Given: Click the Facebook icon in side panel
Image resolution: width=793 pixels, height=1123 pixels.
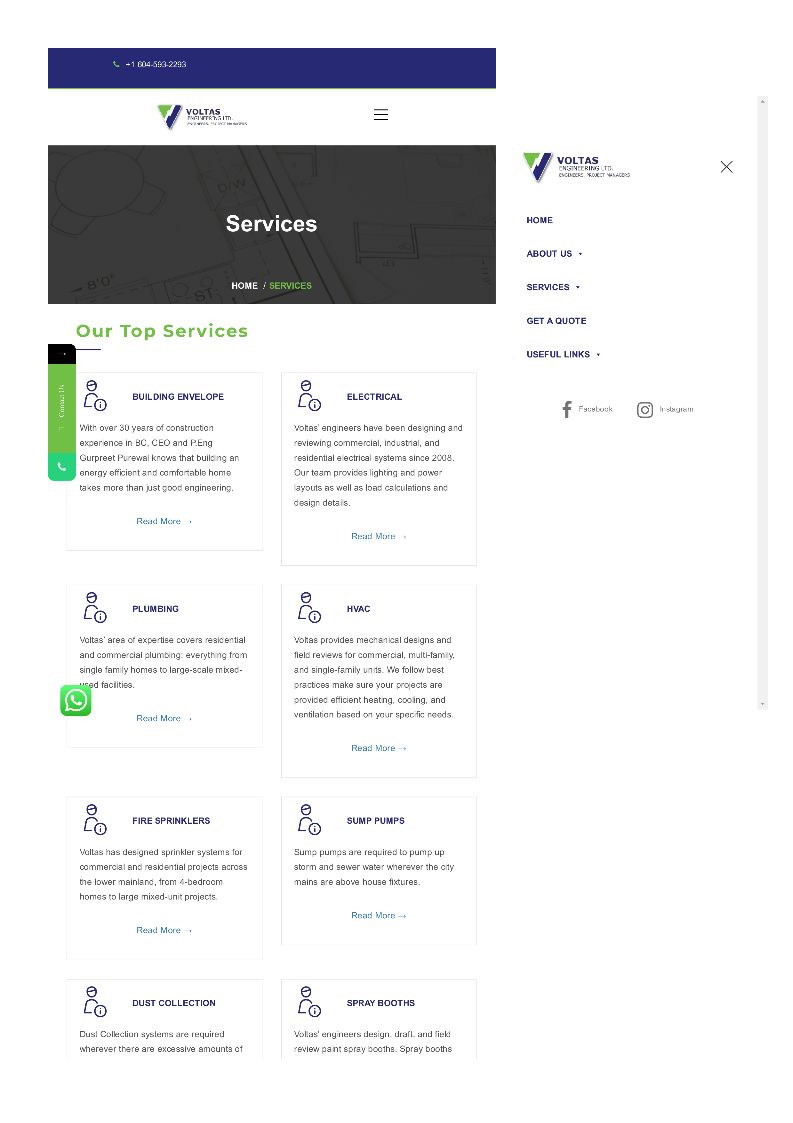Looking at the screenshot, I should pos(567,409).
